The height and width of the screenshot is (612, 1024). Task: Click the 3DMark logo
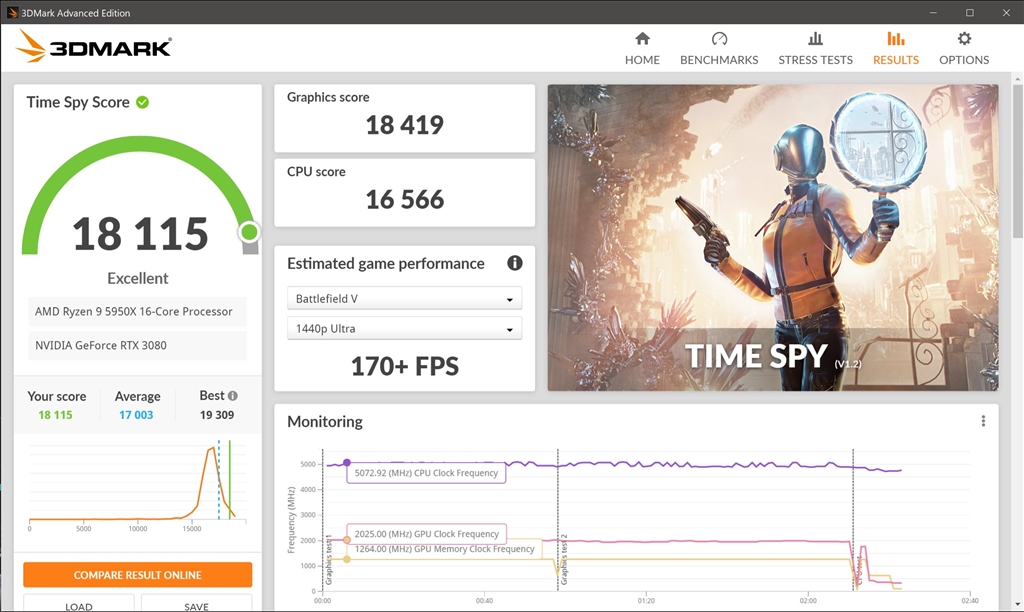[x=93, y=47]
